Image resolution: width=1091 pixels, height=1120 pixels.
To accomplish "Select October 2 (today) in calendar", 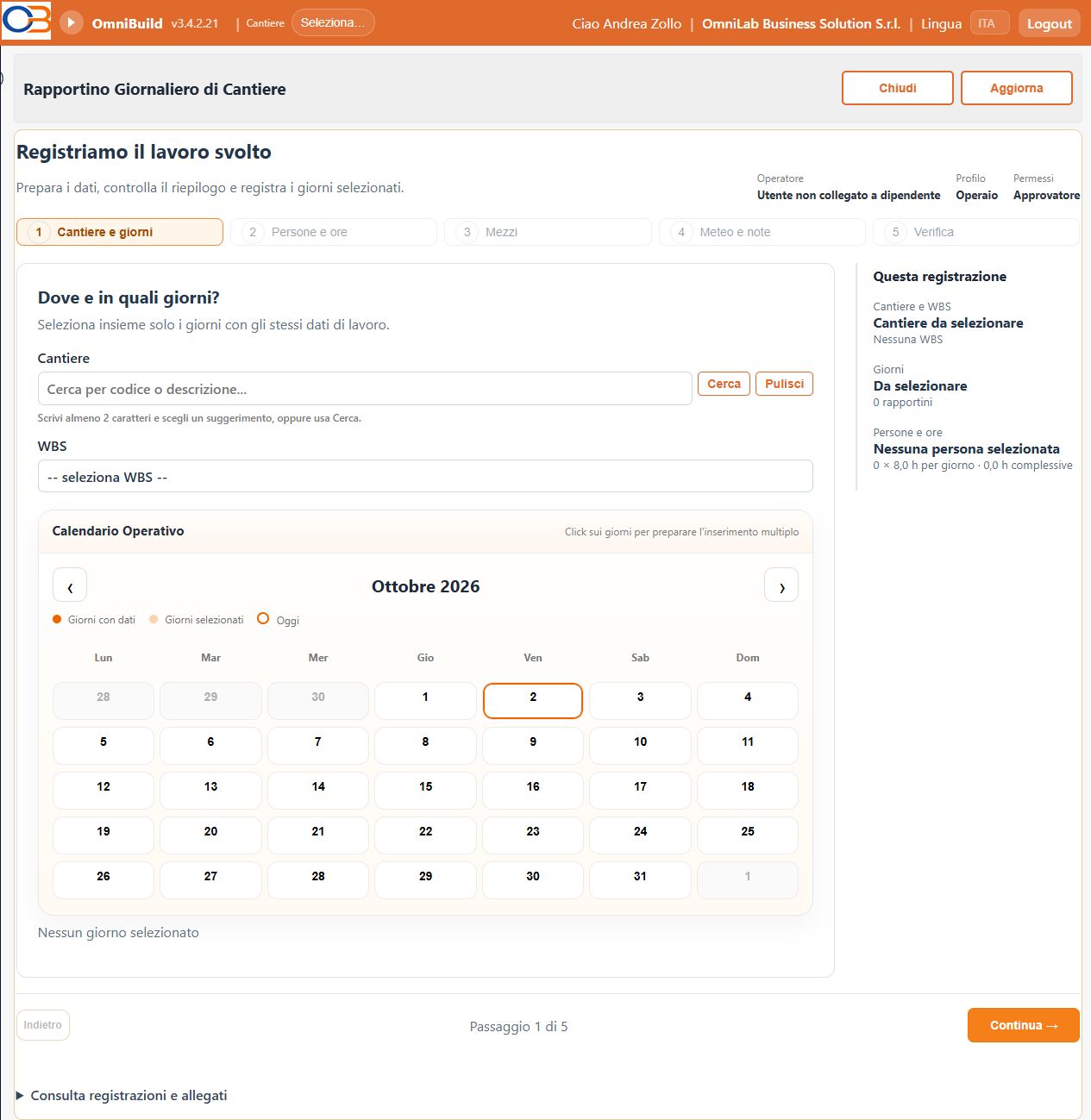I will coord(533,700).
